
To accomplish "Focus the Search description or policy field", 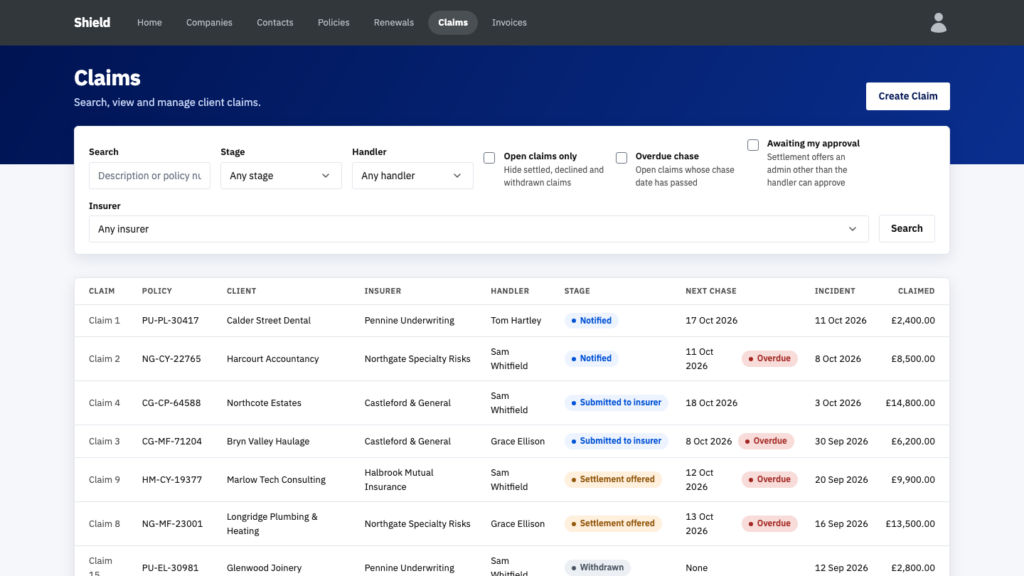I will [150, 176].
